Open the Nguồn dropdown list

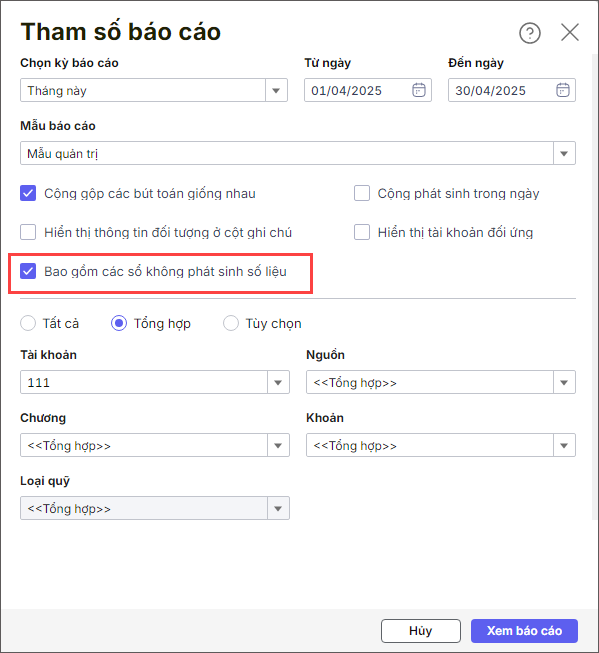(x=564, y=382)
